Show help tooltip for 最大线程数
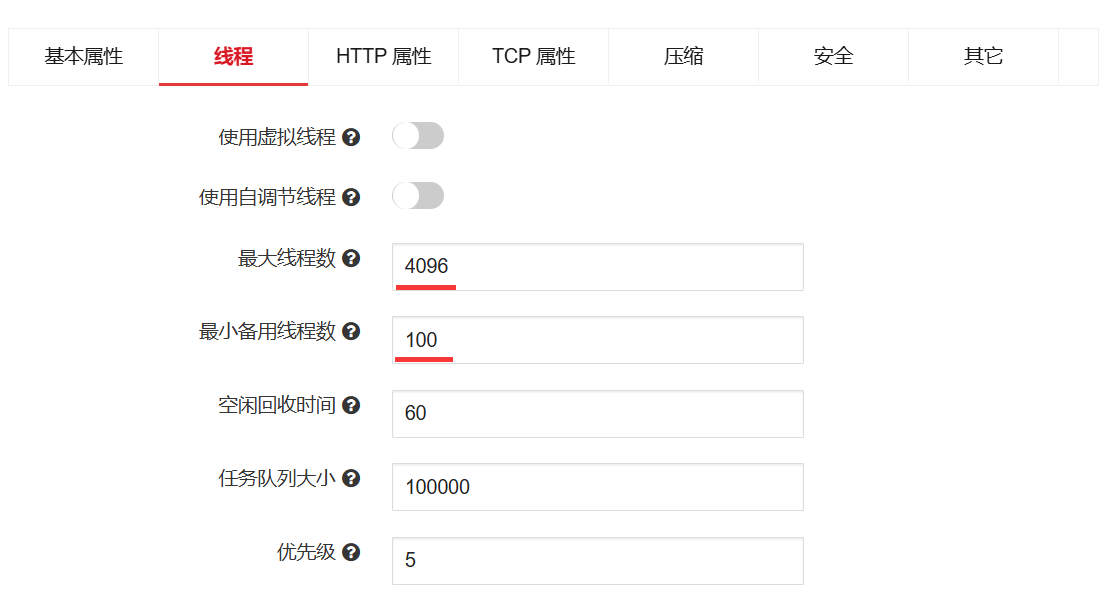 [351, 258]
